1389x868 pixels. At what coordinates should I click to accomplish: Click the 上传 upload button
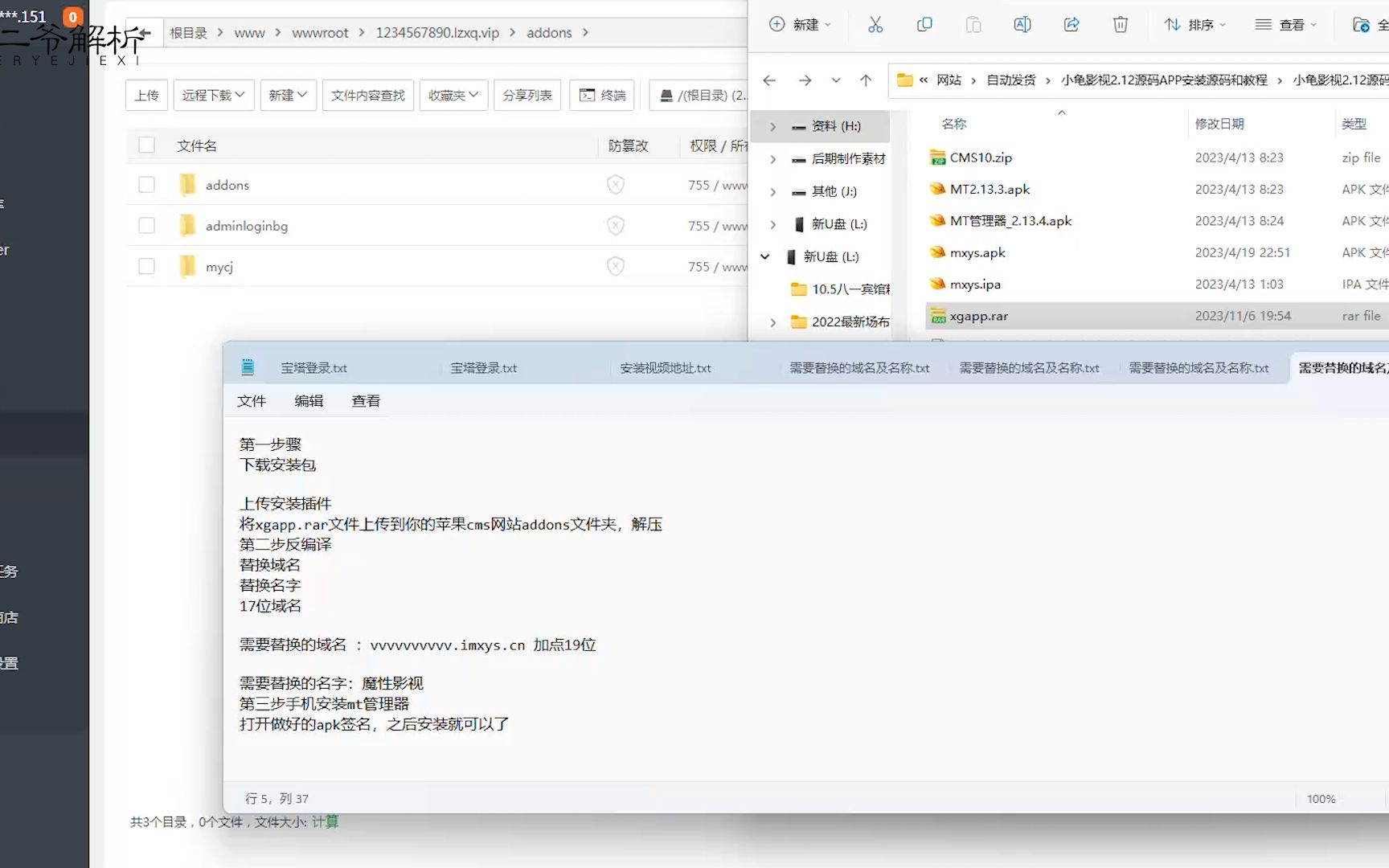[x=147, y=95]
